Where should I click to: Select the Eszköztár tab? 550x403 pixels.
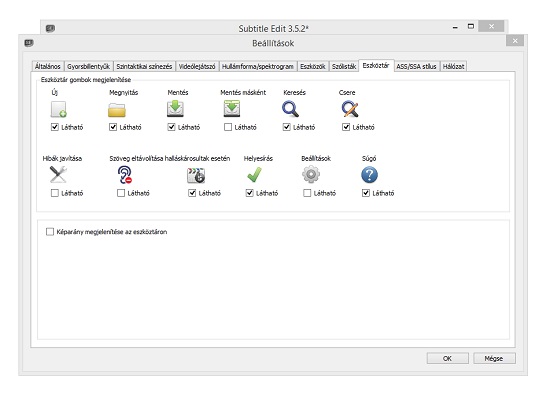tap(376, 66)
